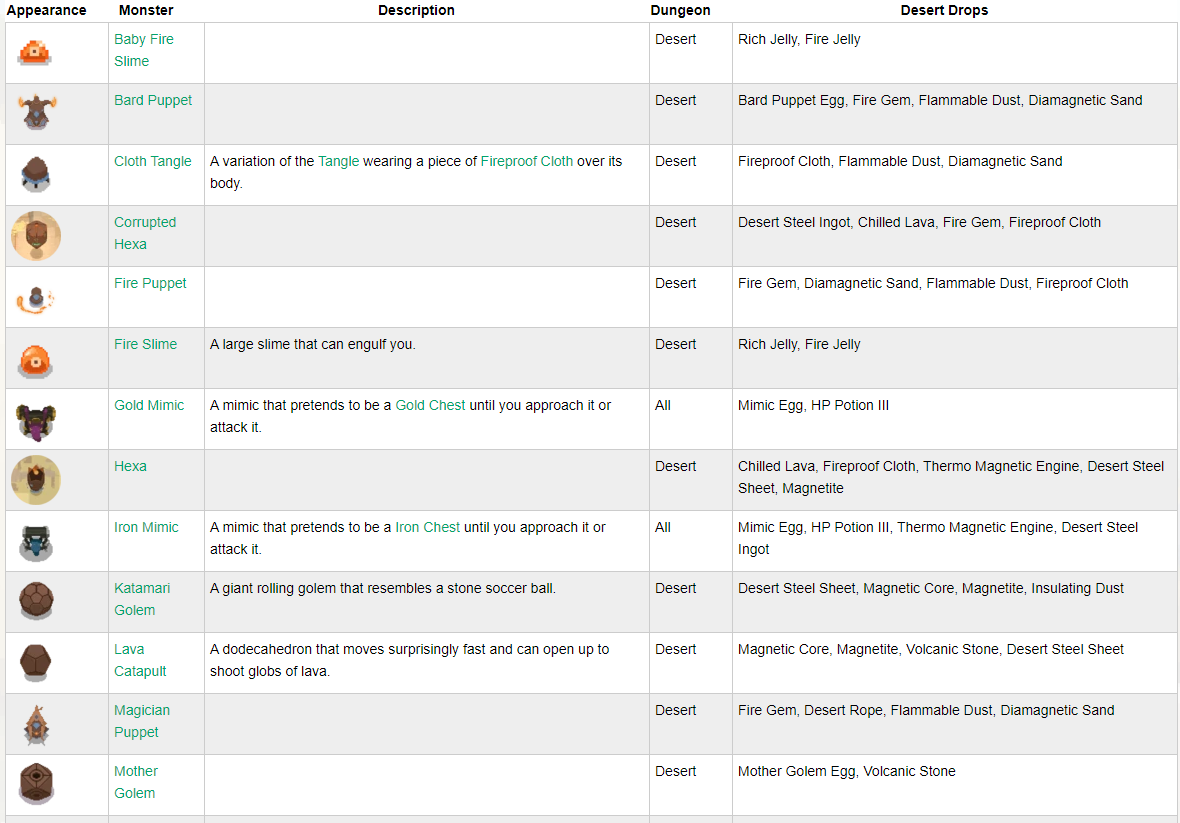The height and width of the screenshot is (823, 1180).
Task: Click the Baby Fire Slime sprite image
Action: pos(35,52)
